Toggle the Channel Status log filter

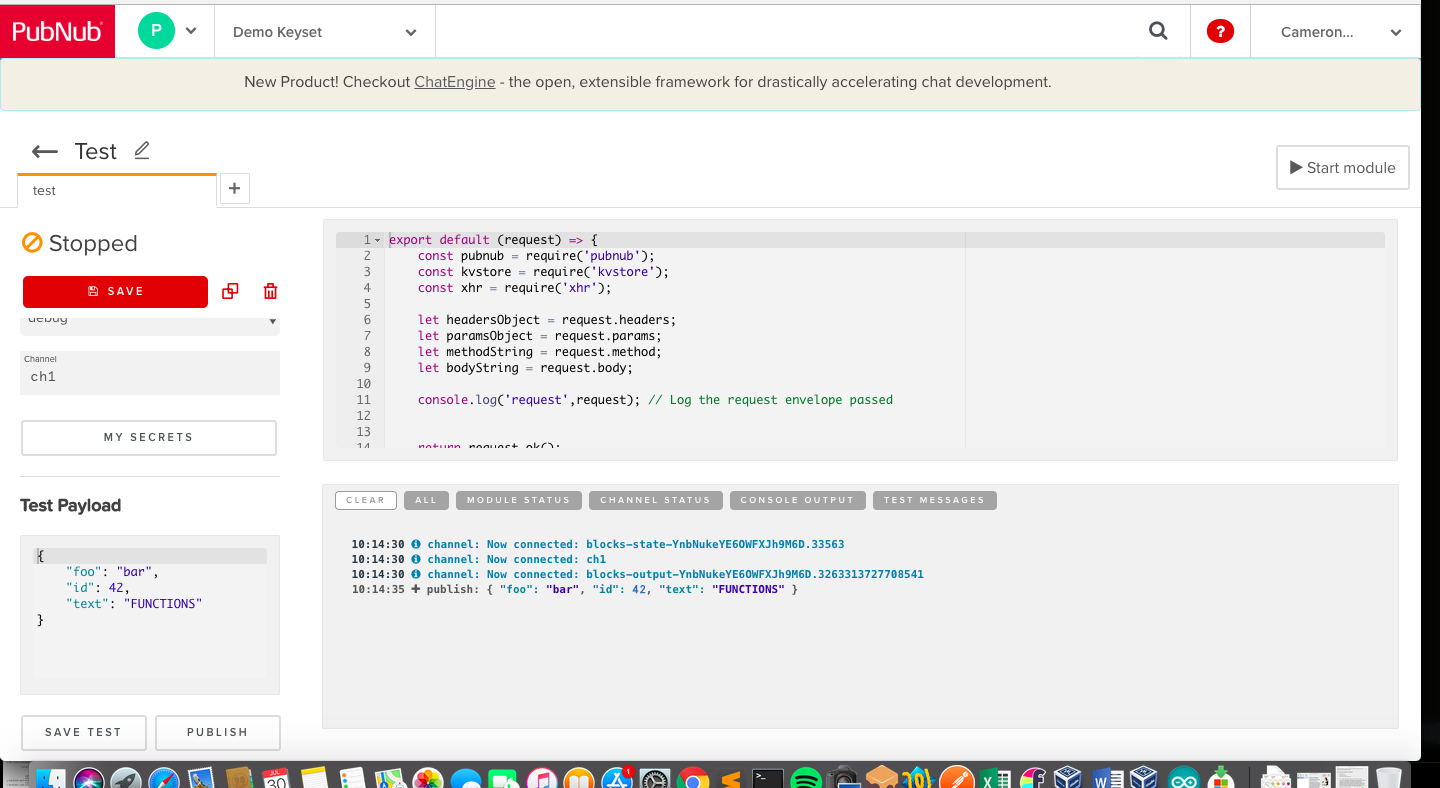click(655, 500)
